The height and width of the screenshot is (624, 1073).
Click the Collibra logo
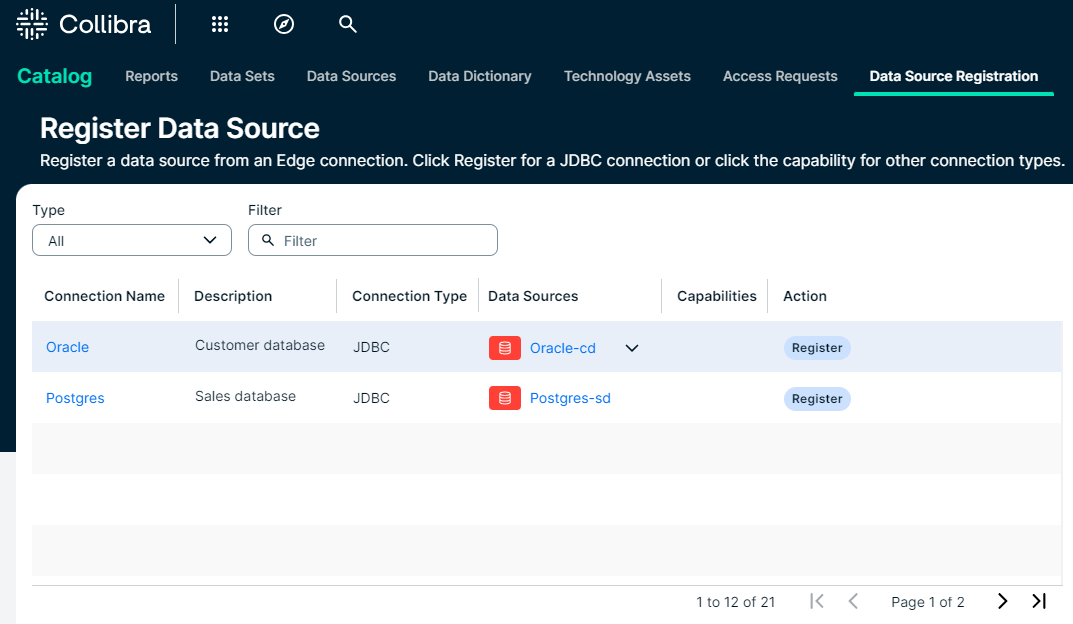pos(83,25)
